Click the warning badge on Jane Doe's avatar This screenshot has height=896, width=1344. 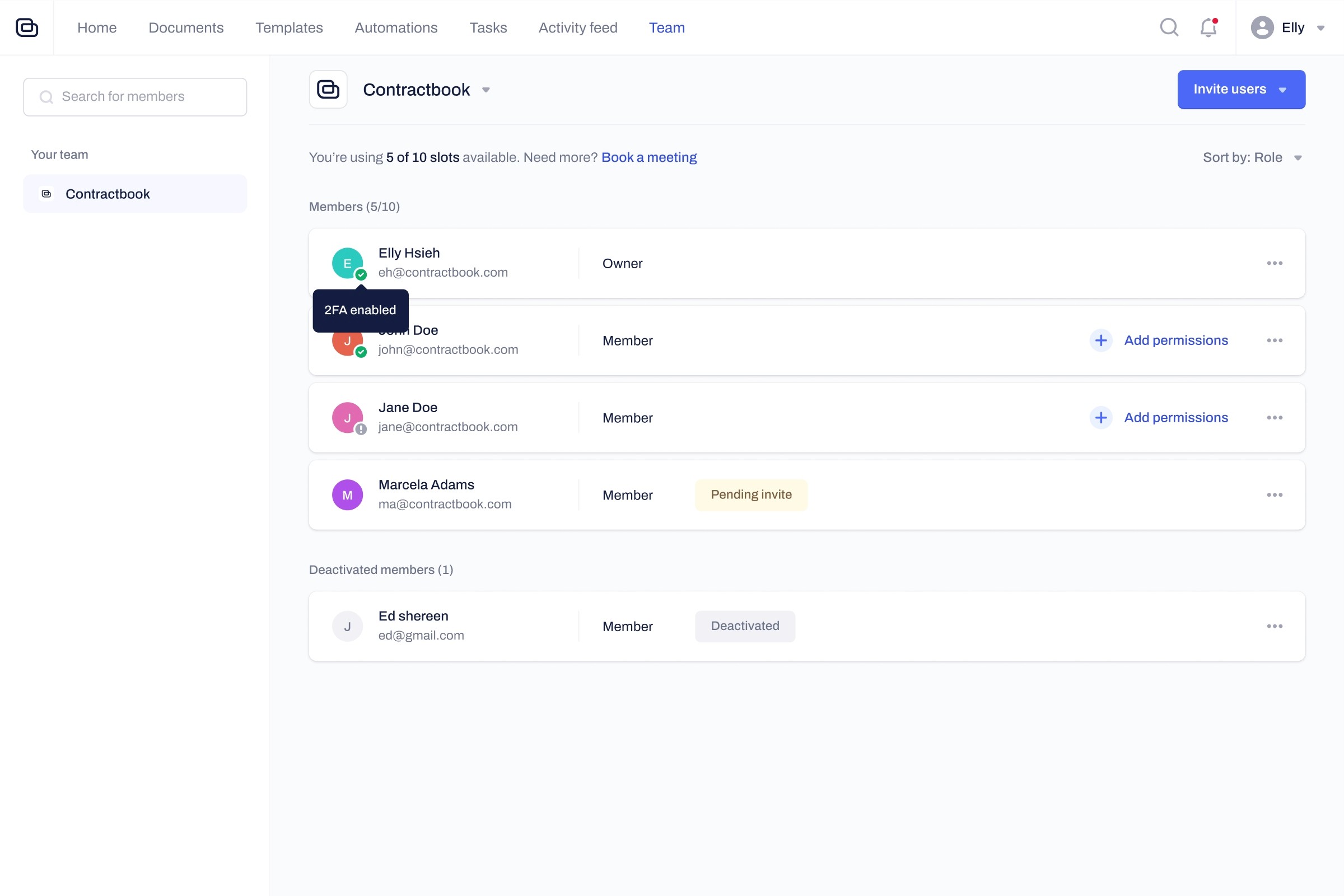(x=361, y=429)
